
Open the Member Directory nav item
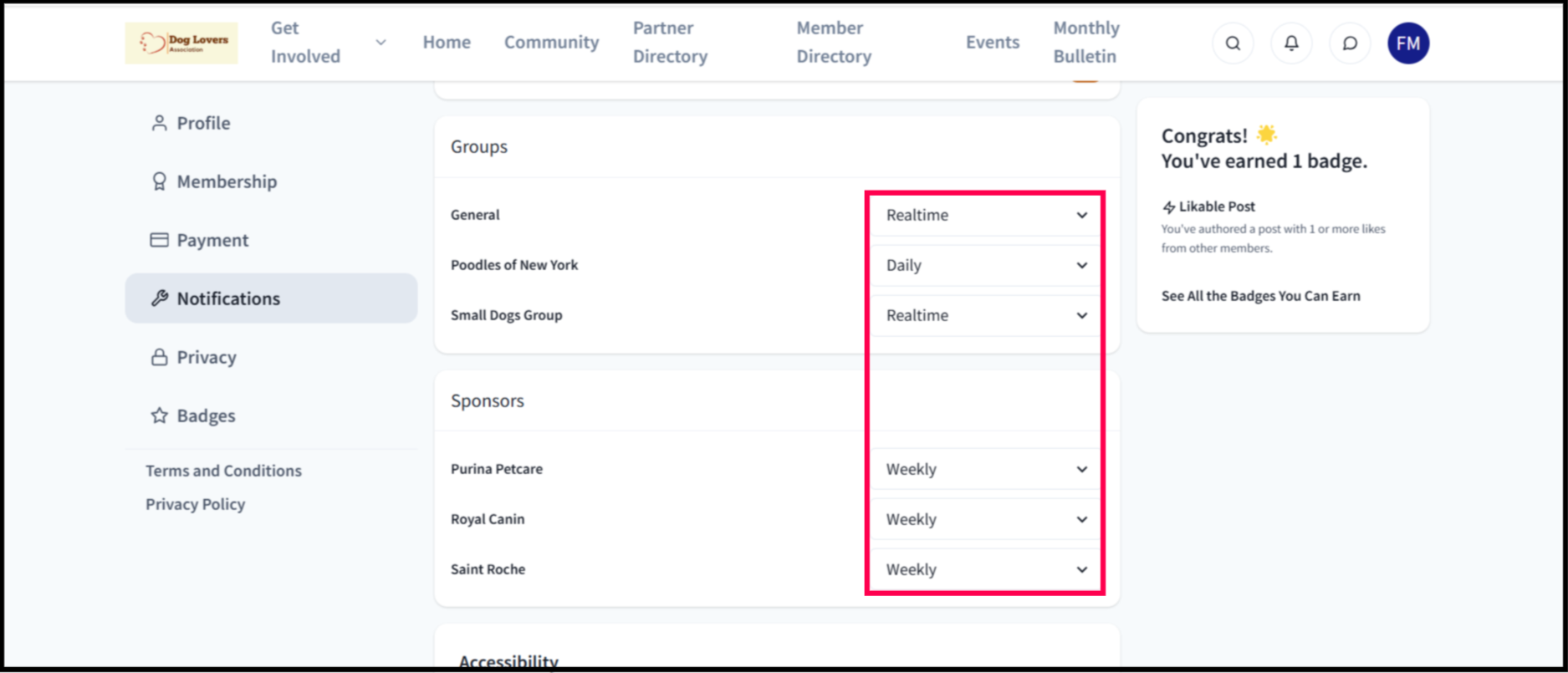coord(834,42)
